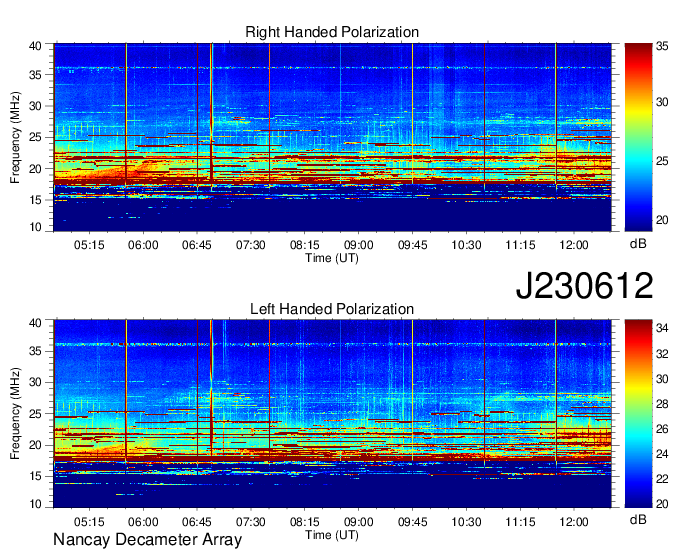This screenshot has height=552, width=680.
Task: Click 40 MHz tick on left-handed plot
Action: [36, 322]
